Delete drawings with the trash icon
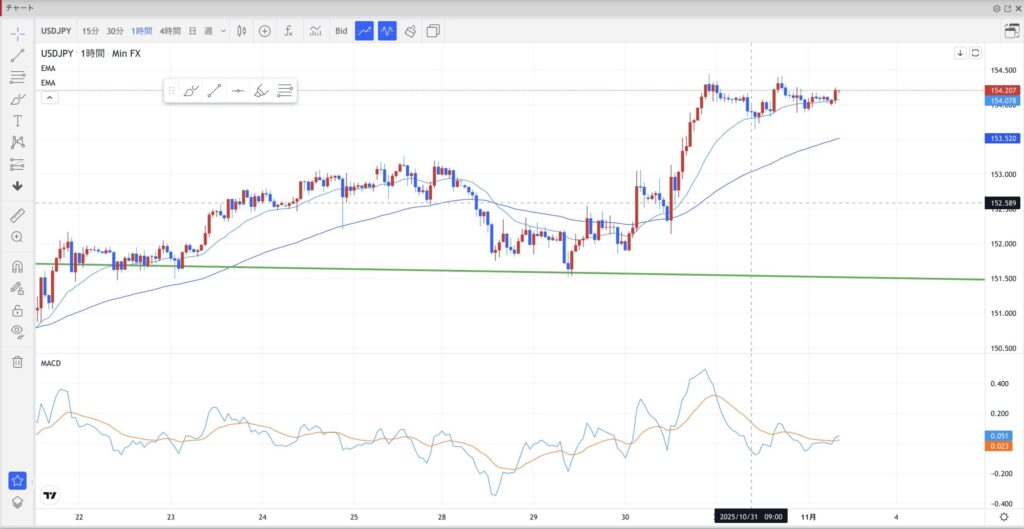The height and width of the screenshot is (529, 1024). (17, 362)
